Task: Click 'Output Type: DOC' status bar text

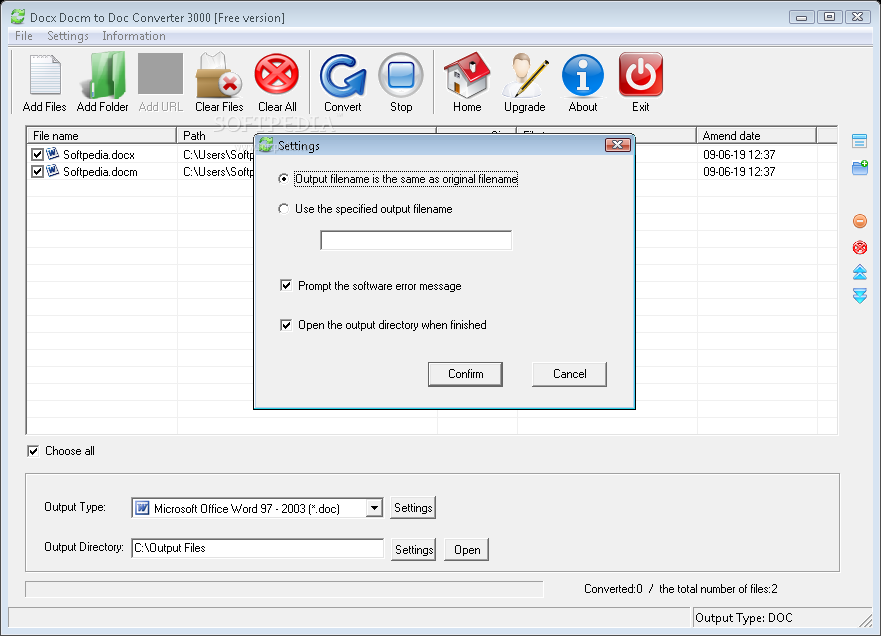Action: click(x=744, y=618)
